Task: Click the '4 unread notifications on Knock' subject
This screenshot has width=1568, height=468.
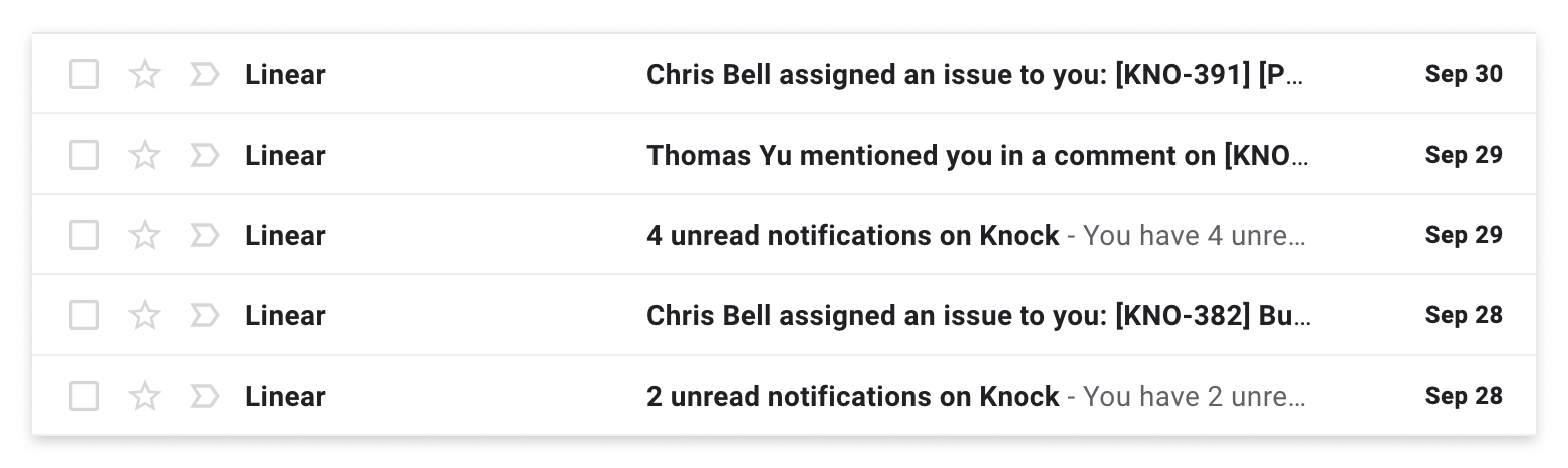Action: coord(852,235)
